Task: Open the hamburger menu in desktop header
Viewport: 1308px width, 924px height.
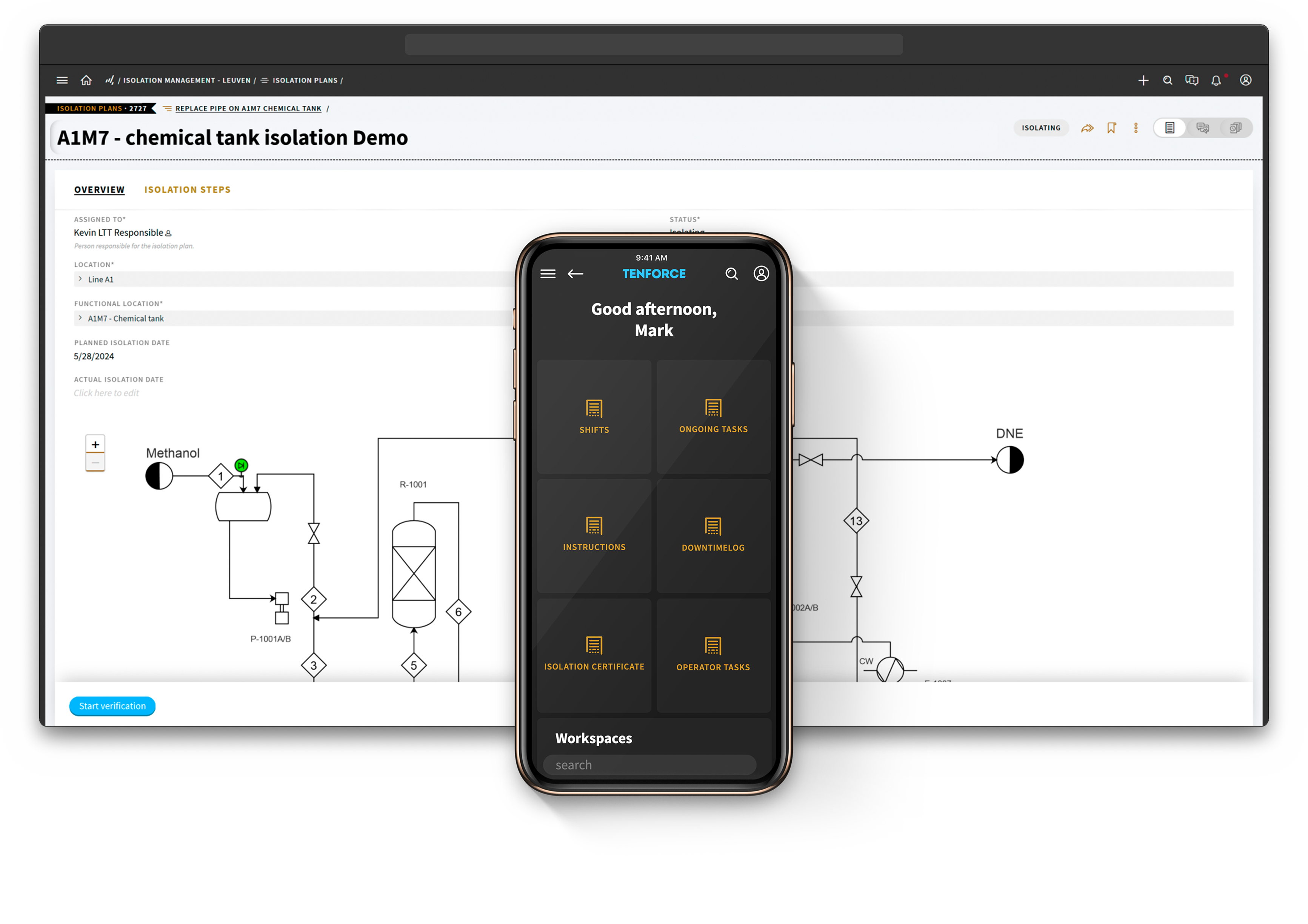Action: (62, 80)
